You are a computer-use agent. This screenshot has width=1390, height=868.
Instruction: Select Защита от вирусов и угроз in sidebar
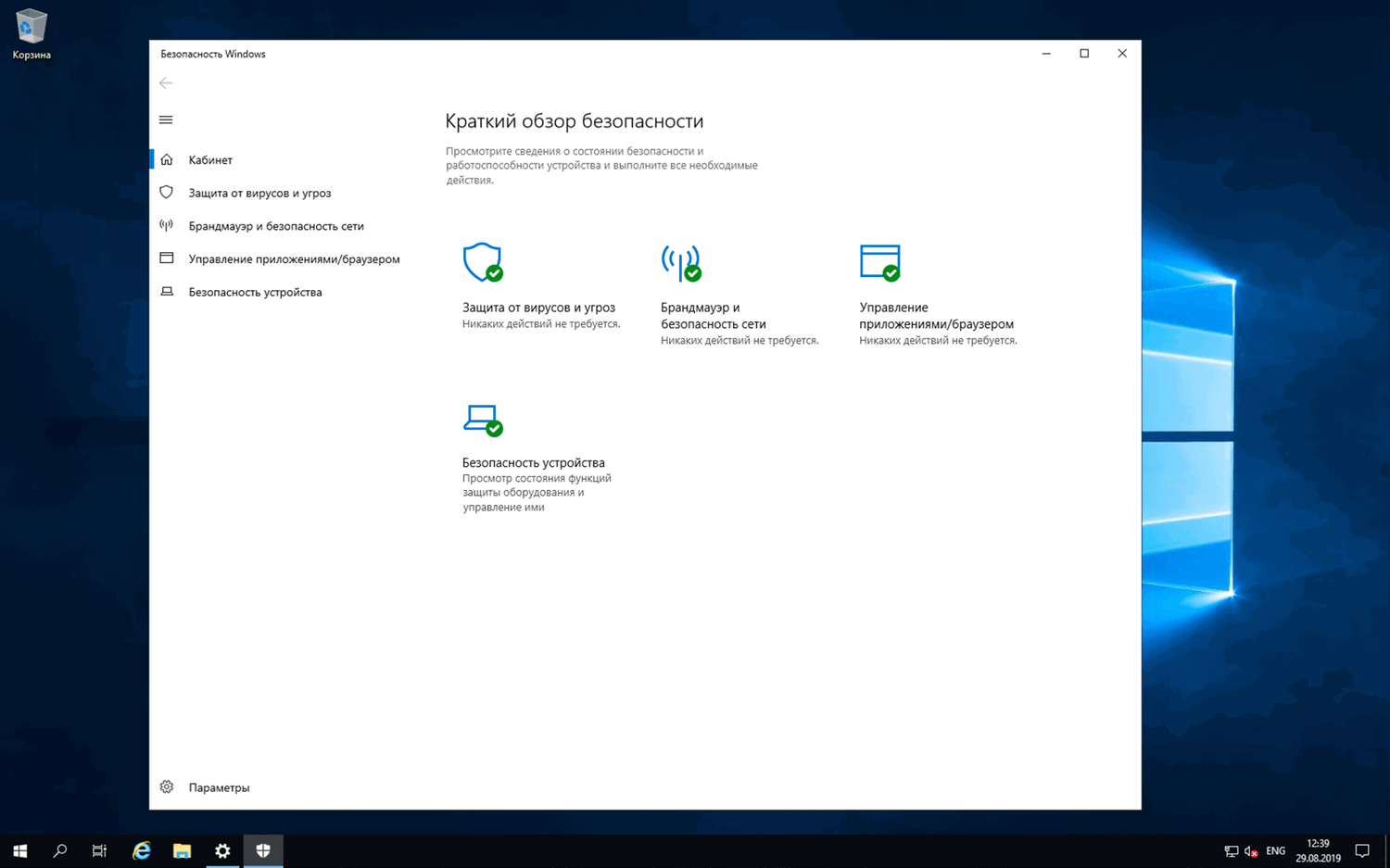[x=259, y=193]
